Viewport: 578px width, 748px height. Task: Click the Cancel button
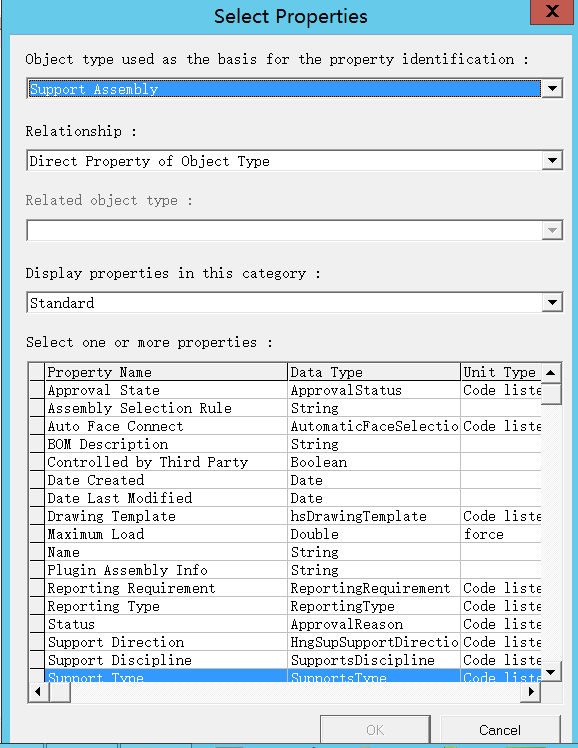point(500,730)
